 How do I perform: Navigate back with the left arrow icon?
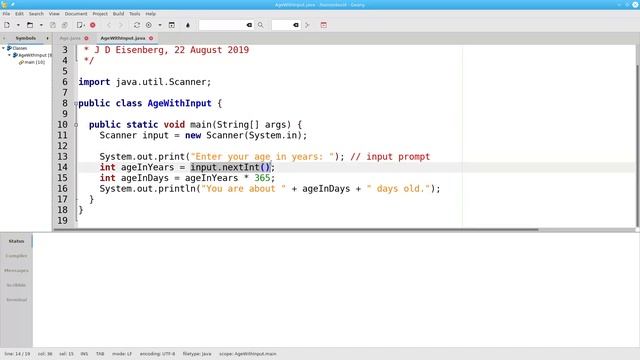109,25
